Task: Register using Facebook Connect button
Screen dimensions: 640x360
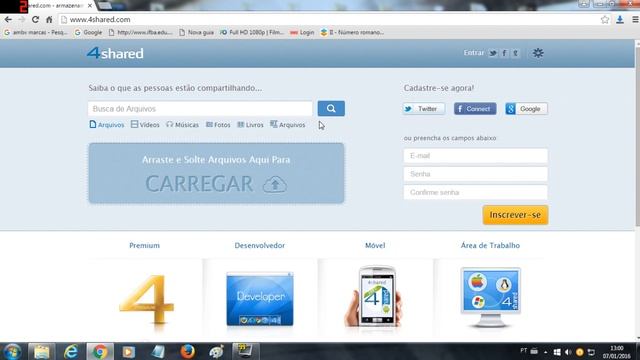Action: pyautogui.click(x=475, y=109)
